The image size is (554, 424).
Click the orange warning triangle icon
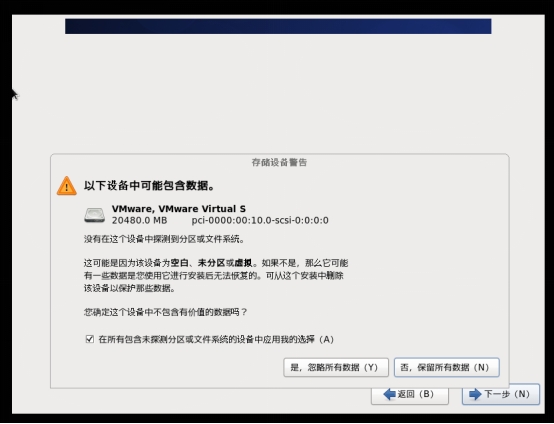[67, 186]
